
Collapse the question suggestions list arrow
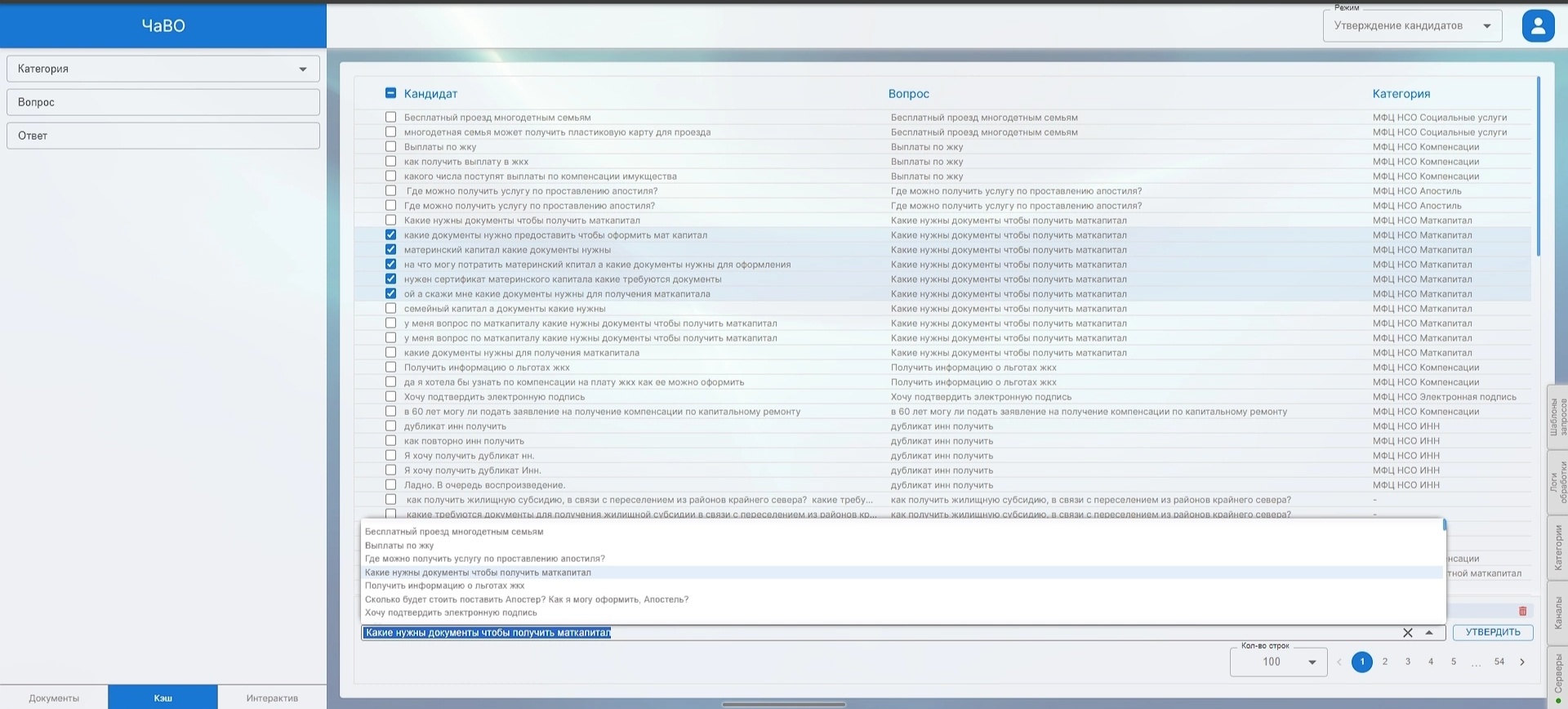click(x=1429, y=632)
